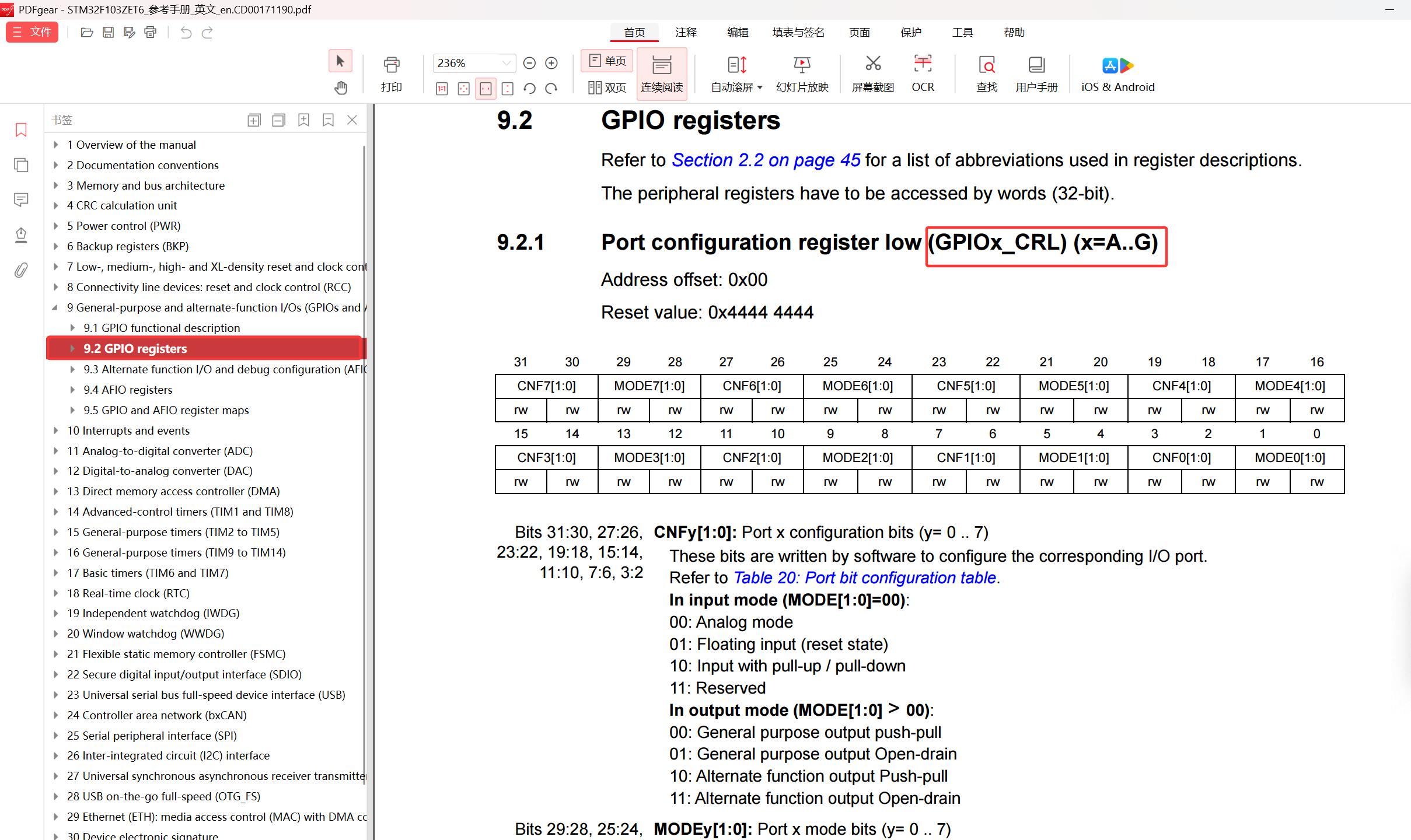The height and width of the screenshot is (840, 1411).
Task: Rotate page clockwise
Action: 551,89
